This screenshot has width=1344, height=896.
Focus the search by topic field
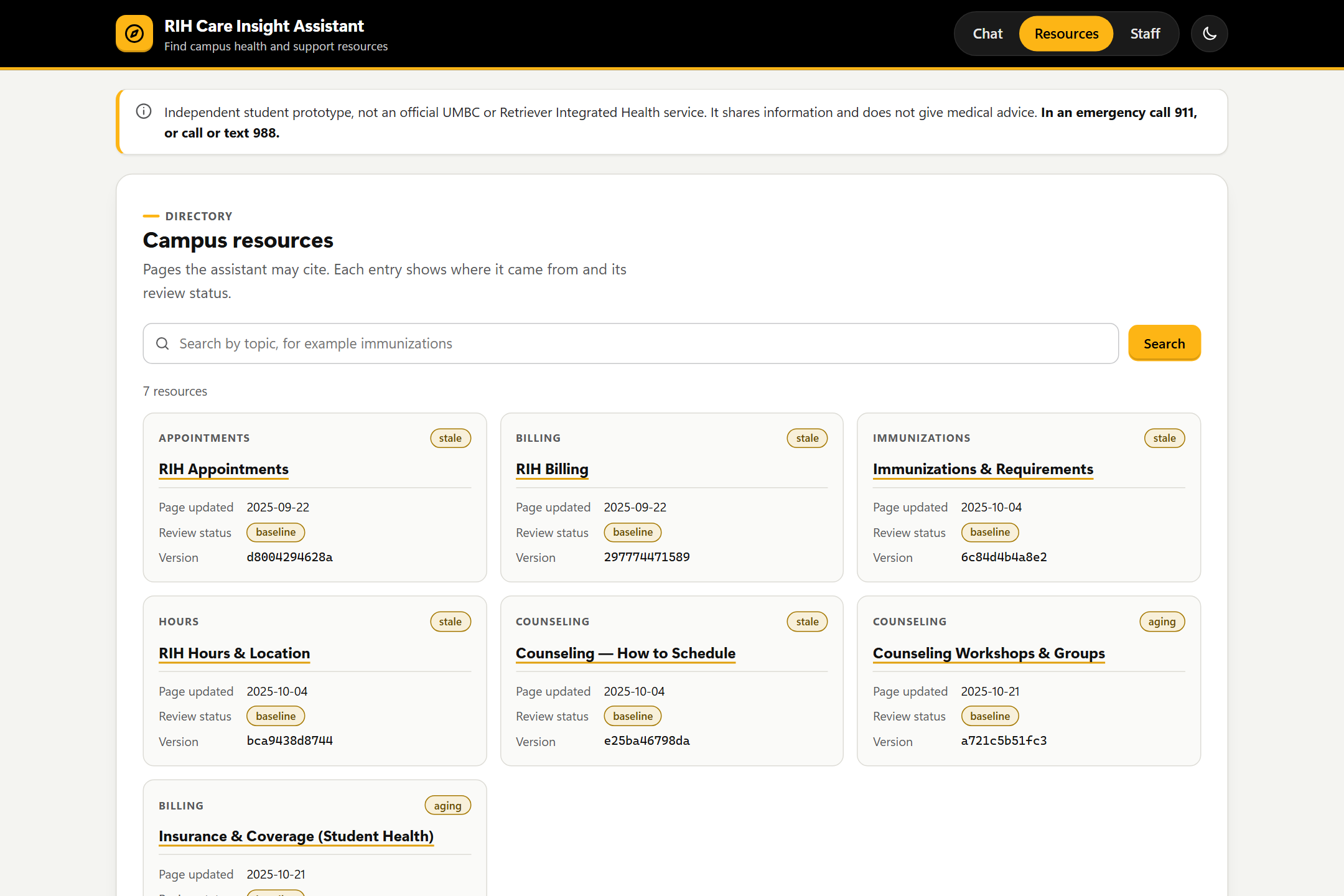(x=630, y=343)
